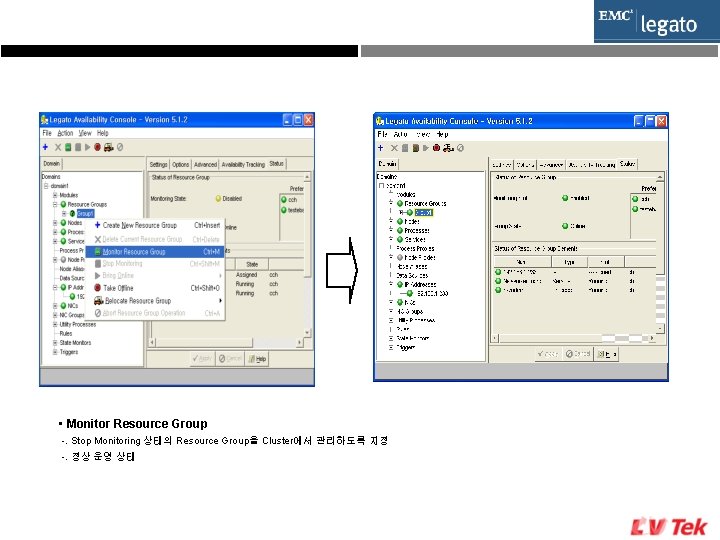Screen dimensions: 720x540
Task: Click the 'cch' preferred node entry
Action: tap(292, 200)
